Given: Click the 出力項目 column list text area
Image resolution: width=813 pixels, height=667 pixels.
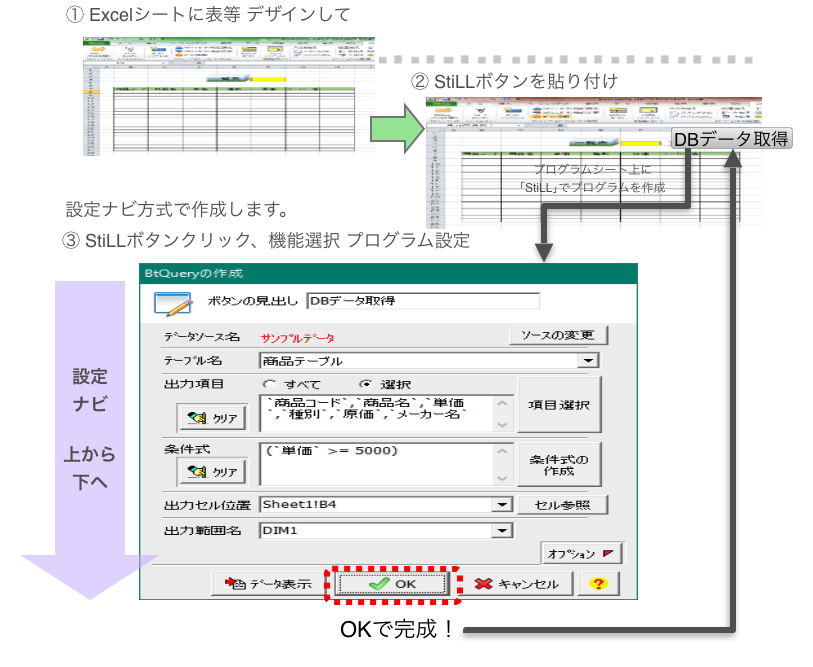Looking at the screenshot, I should coord(377,413).
